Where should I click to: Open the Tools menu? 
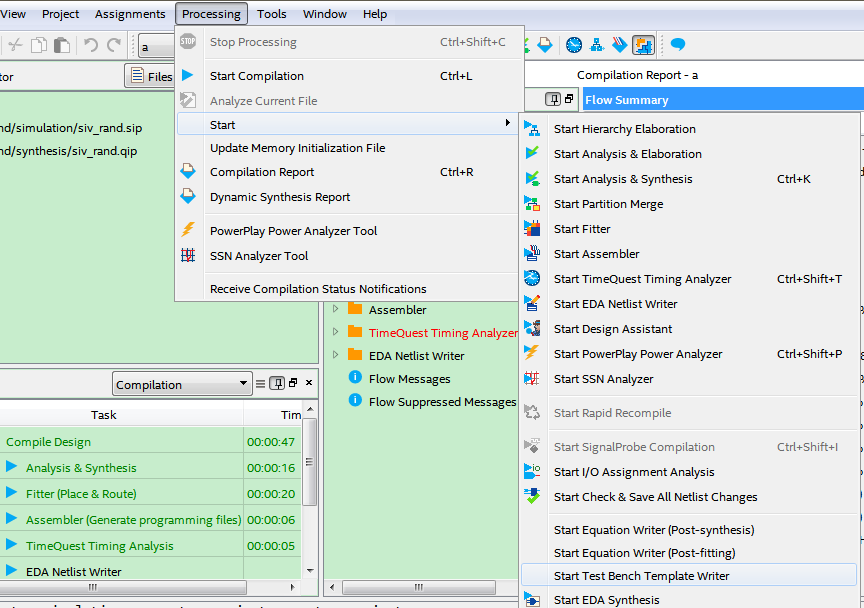click(271, 14)
